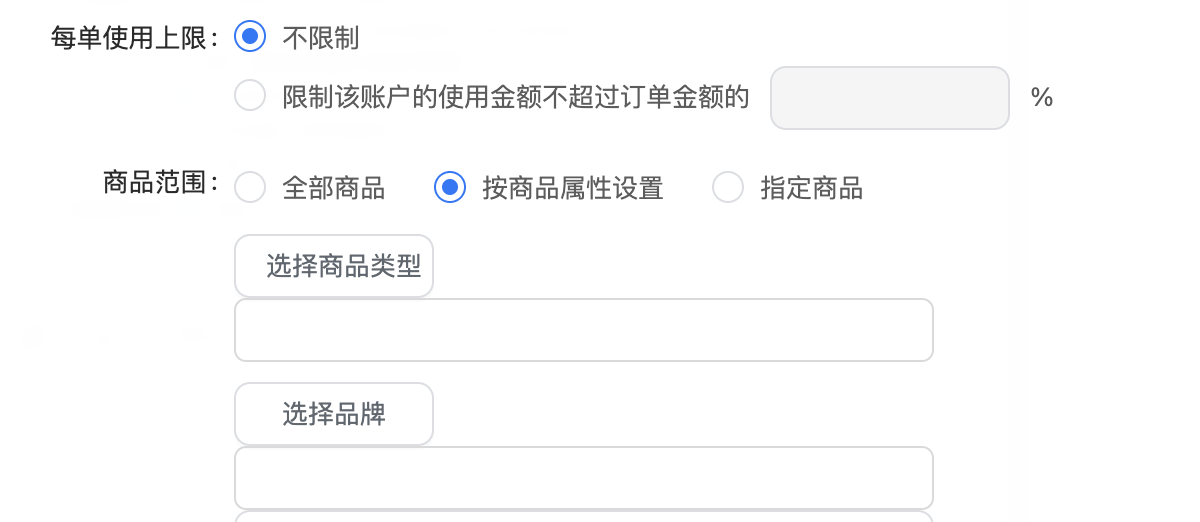Open the 选择商品类型 selector button

point(334,266)
